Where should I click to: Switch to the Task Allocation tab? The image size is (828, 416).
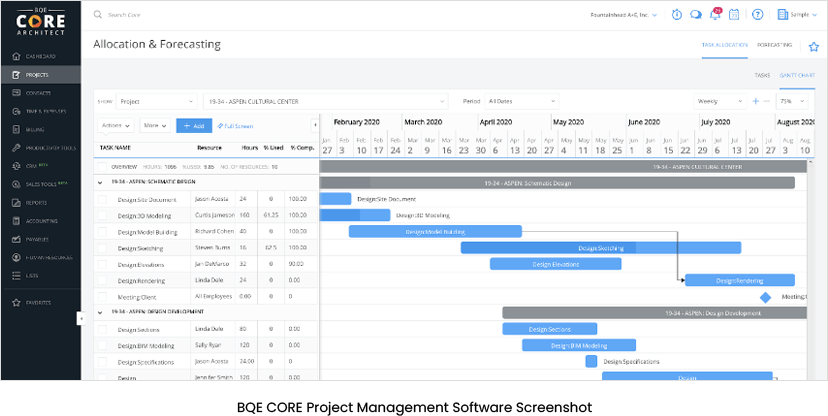[x=724, y=45]
